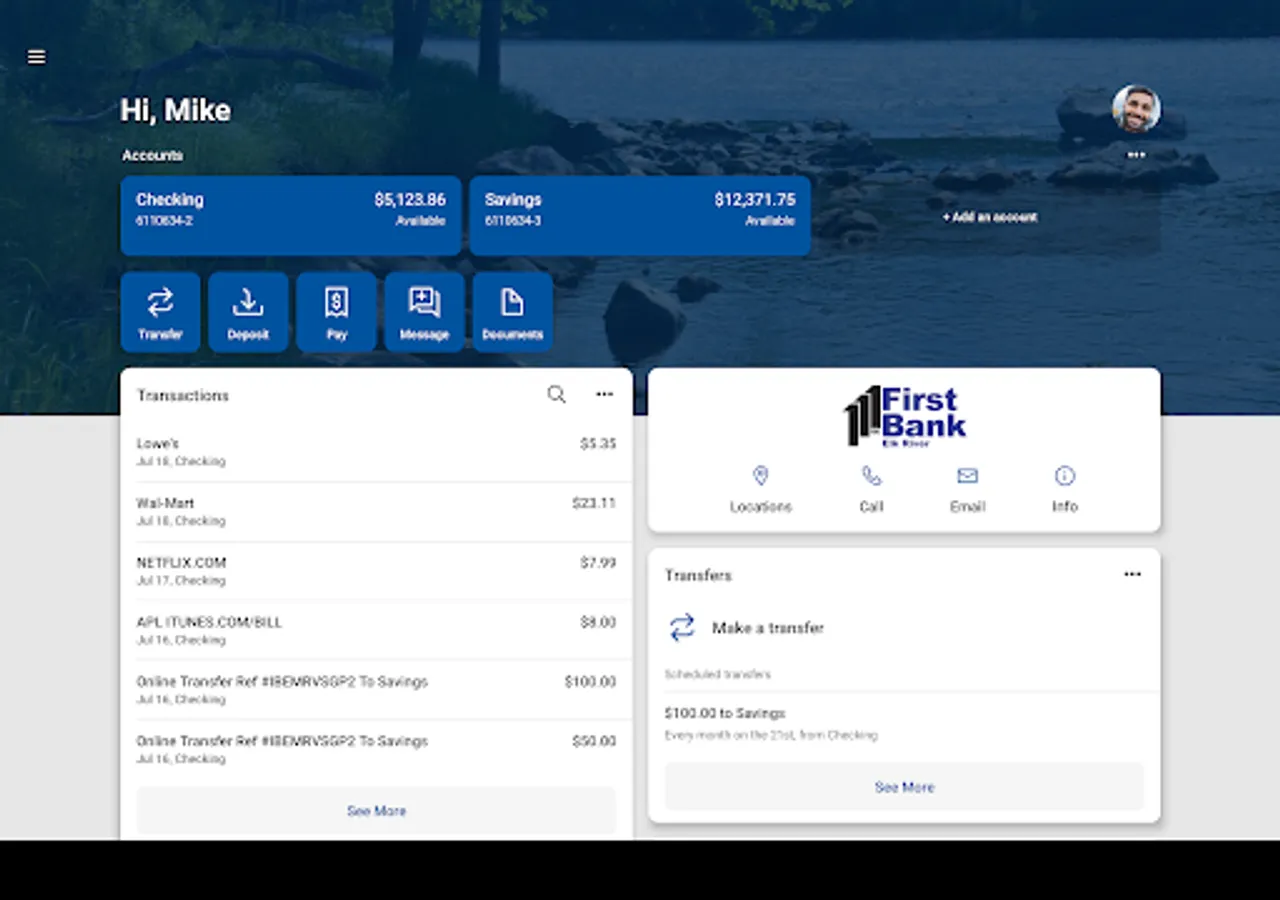Open the hamburger navigation menu
1280x900 pixels.
click(x=37, y=57)
